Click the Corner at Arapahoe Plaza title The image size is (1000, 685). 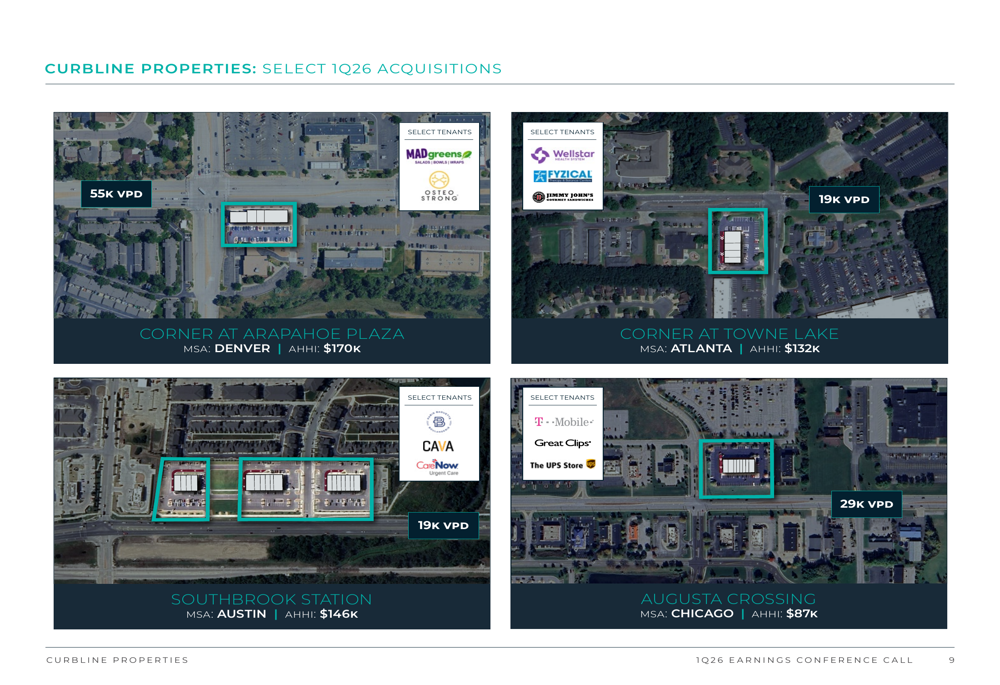272,334
